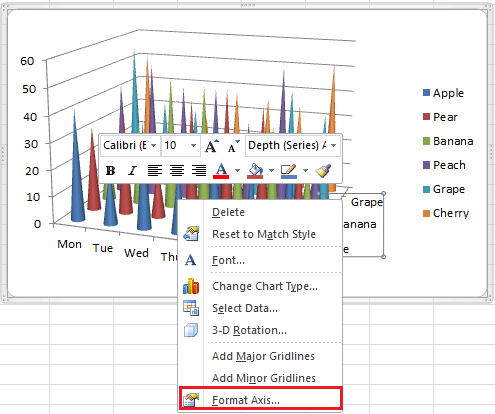Open the Shape Fill color arrow dropdown
The height and width of the screenshot is (414, 495).
click(271, 171)
